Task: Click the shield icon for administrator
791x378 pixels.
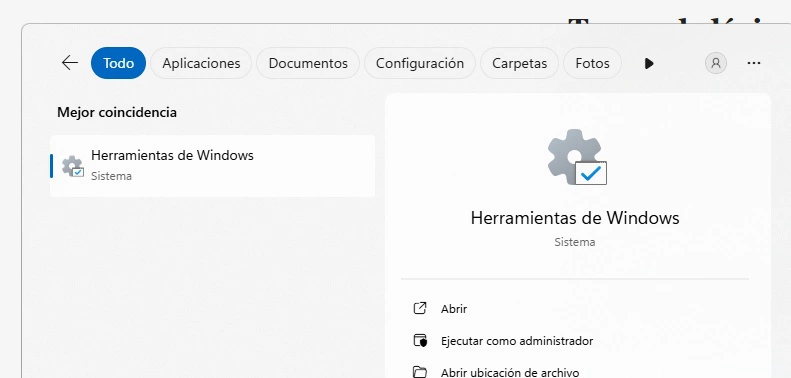Action: [420, 341]
